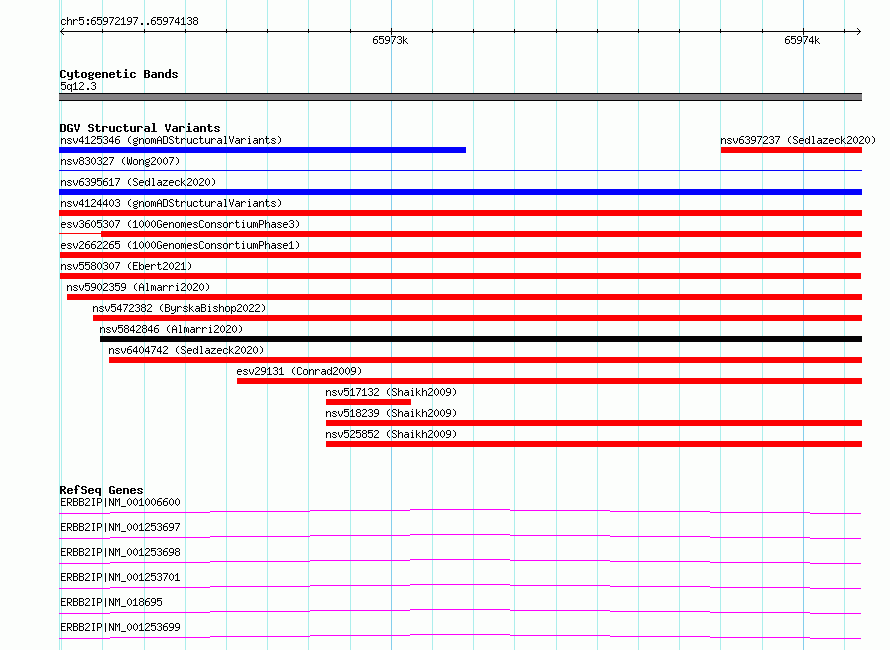Click the DGV Structural Variants track title
The height and width of the screenshot is (650, 890).
point(140,128)
